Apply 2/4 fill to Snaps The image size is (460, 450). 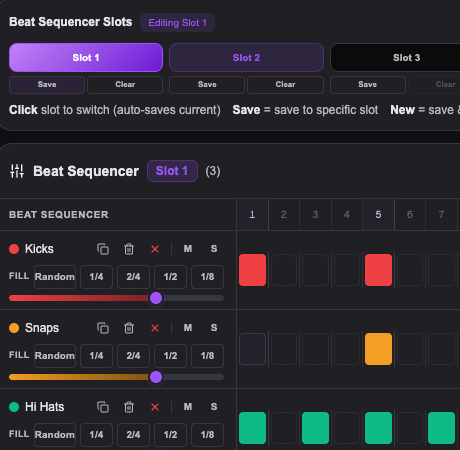(133, 356)
